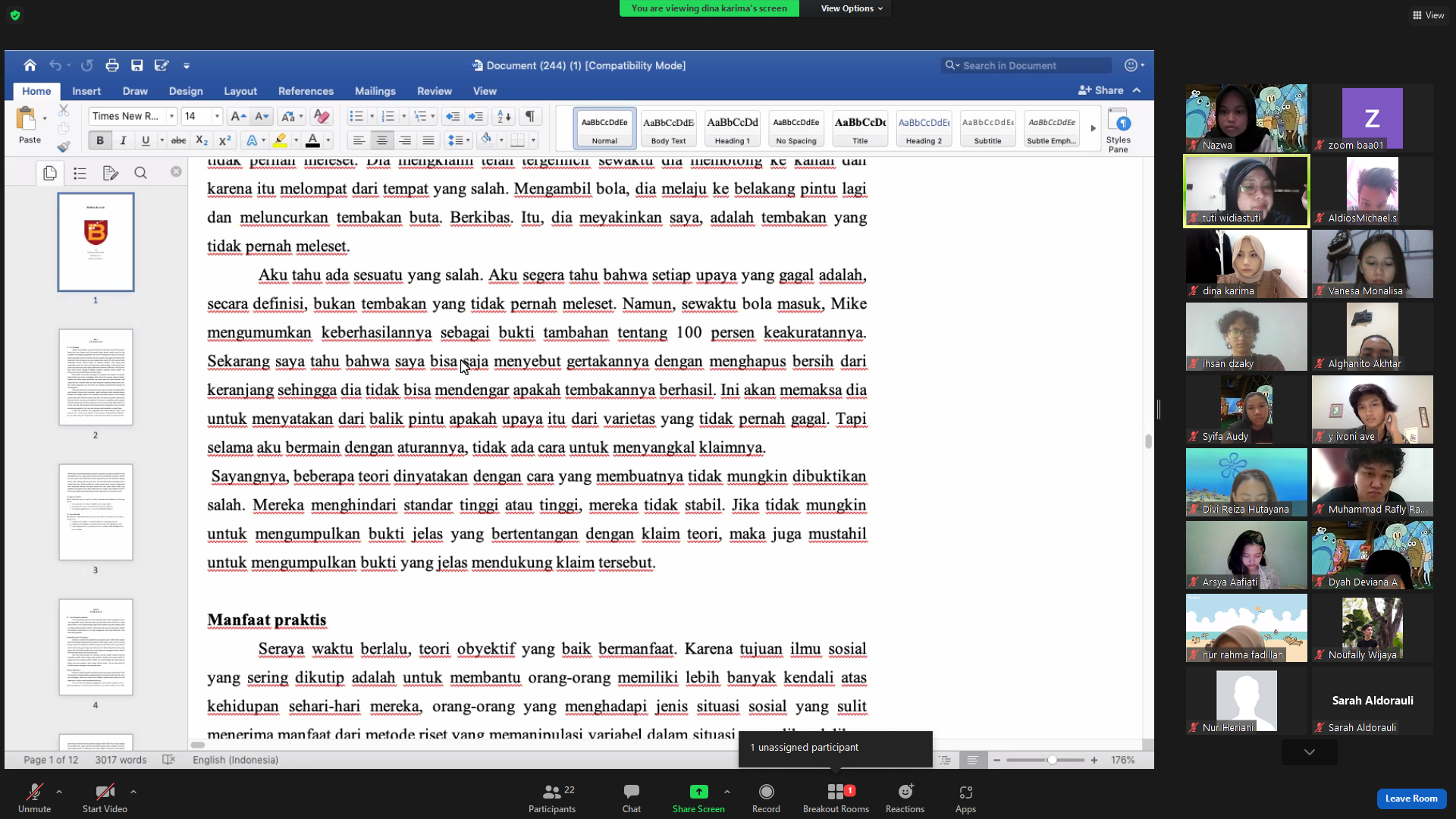Switch to the Insert tab
Screen dimensions: 1456x819
[x=86, y=91]
